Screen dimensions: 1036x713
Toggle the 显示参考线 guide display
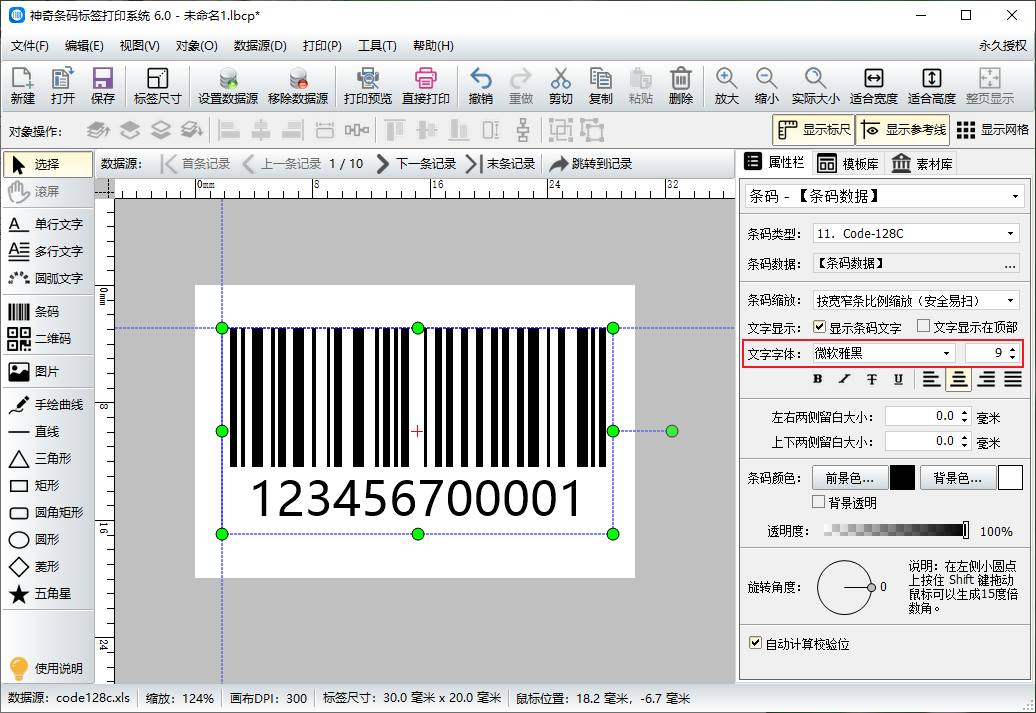tap(903, 130)
